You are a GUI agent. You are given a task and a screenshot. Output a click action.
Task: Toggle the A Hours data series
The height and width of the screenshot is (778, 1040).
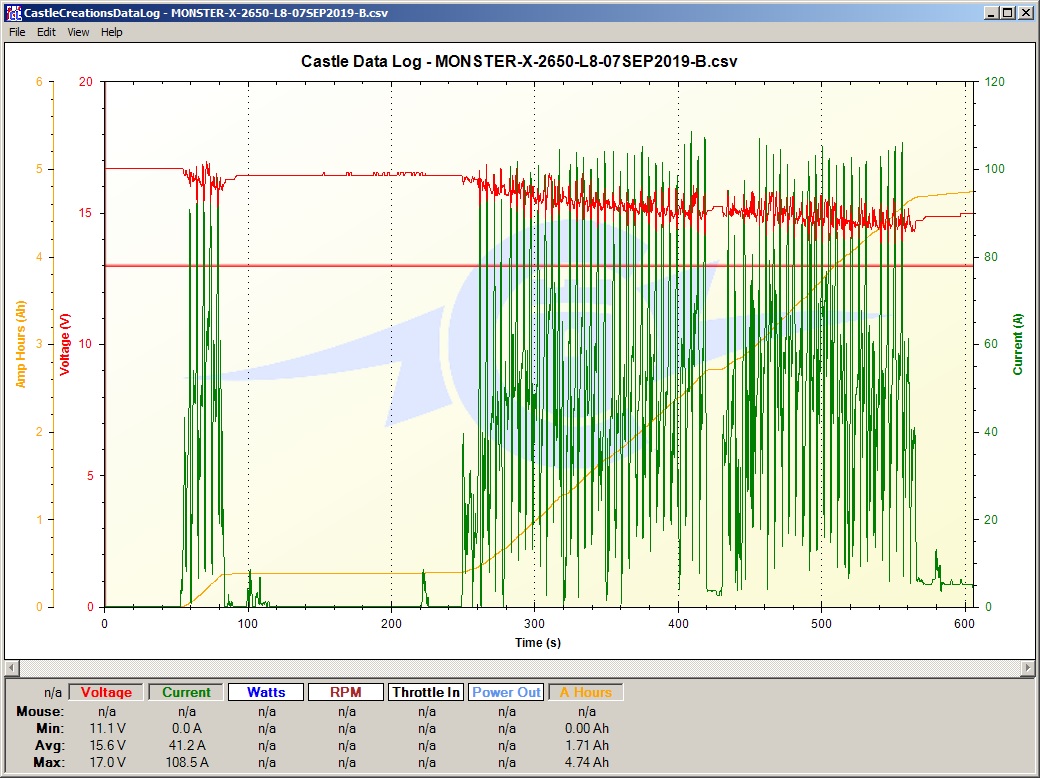tap(586, 692)
